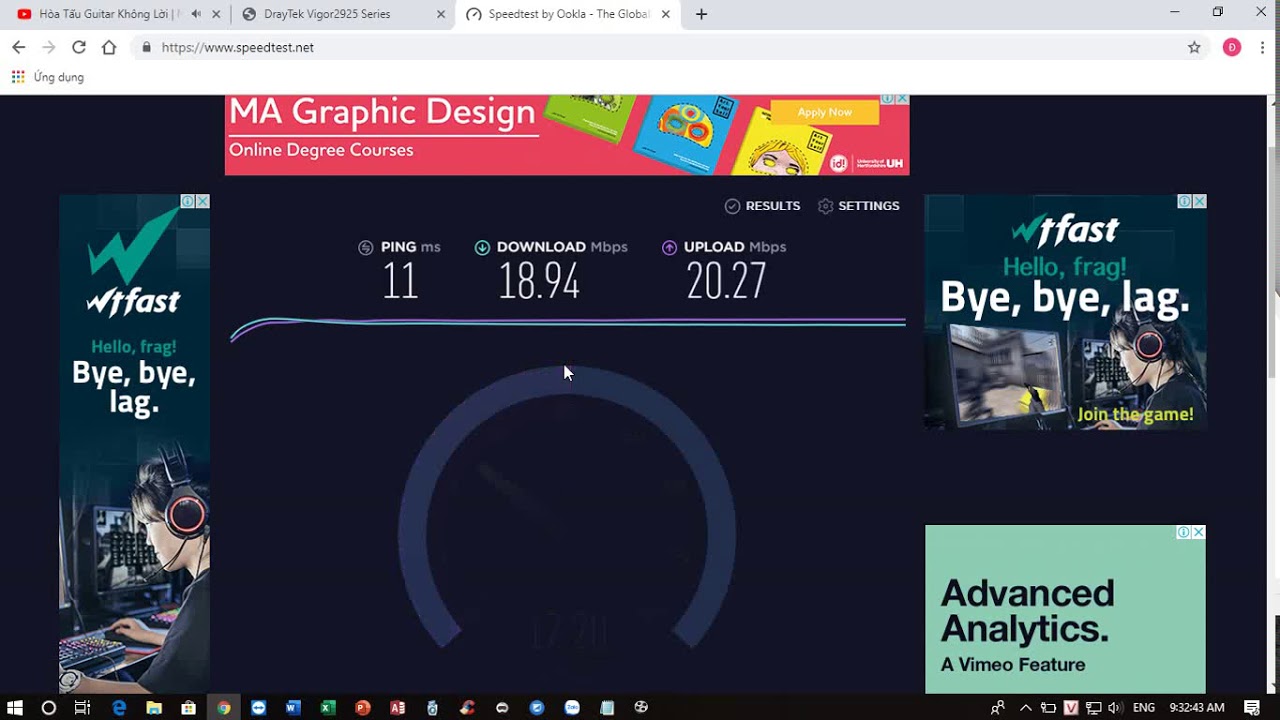This screenshot has height=720, width=1280.
Task: Close the MA Graphic Design banner ad
Action: pyautogui.click(x=902, y=99)
